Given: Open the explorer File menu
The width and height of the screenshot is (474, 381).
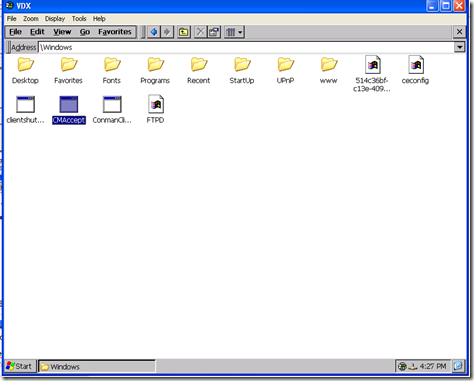Looking at the screenshot, I should point(15,32).
